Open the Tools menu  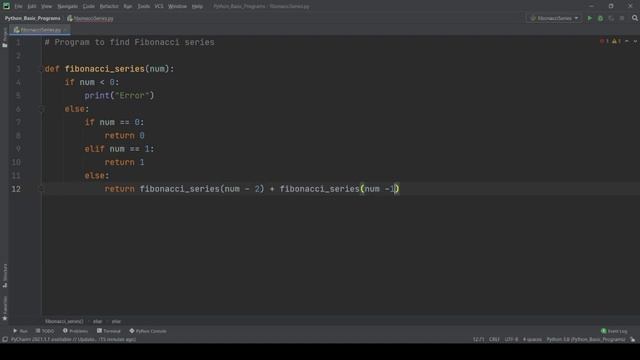(143, 7)
